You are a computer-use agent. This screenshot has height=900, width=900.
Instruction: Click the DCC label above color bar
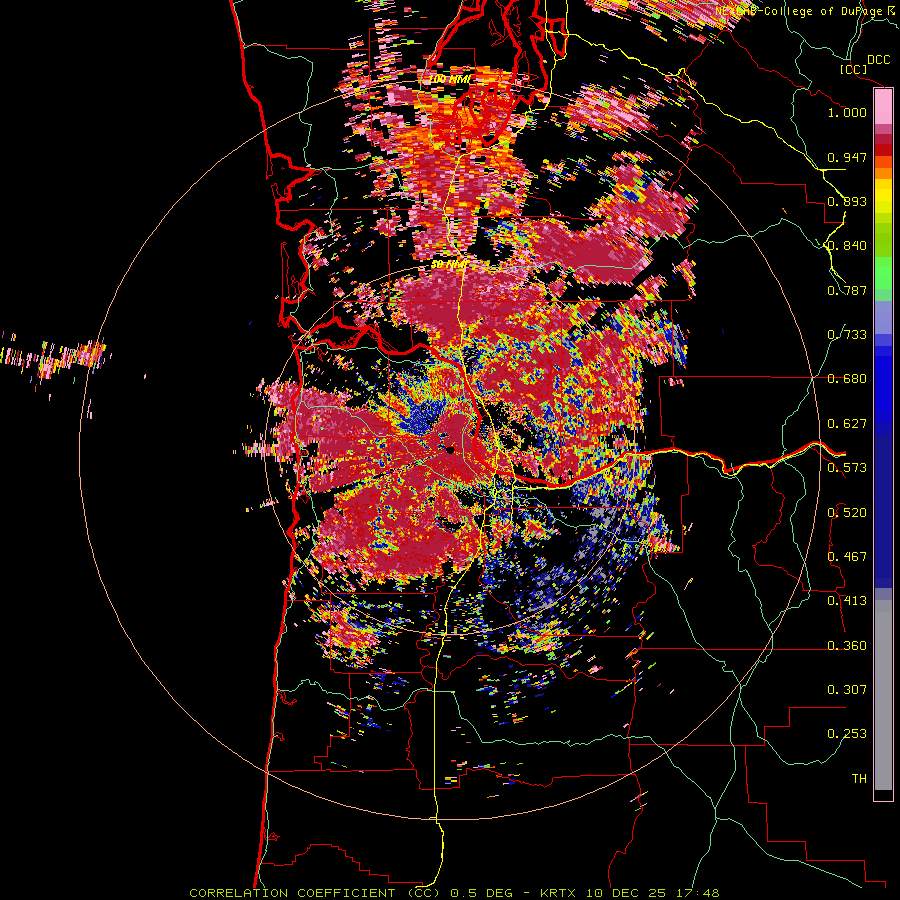click(x=878, y=60)
